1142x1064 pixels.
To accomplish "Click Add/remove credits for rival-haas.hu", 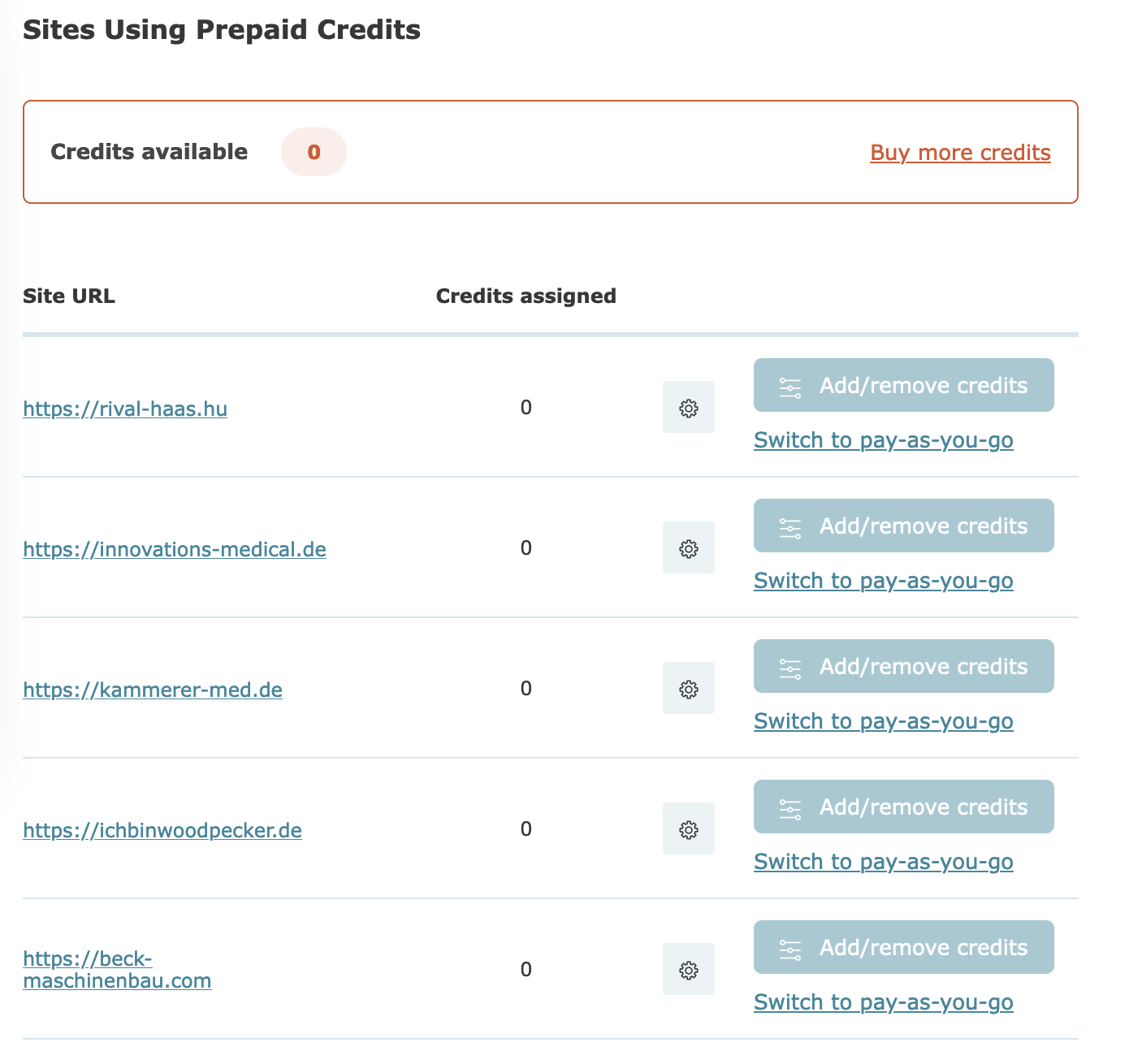I will click(903, 385).
